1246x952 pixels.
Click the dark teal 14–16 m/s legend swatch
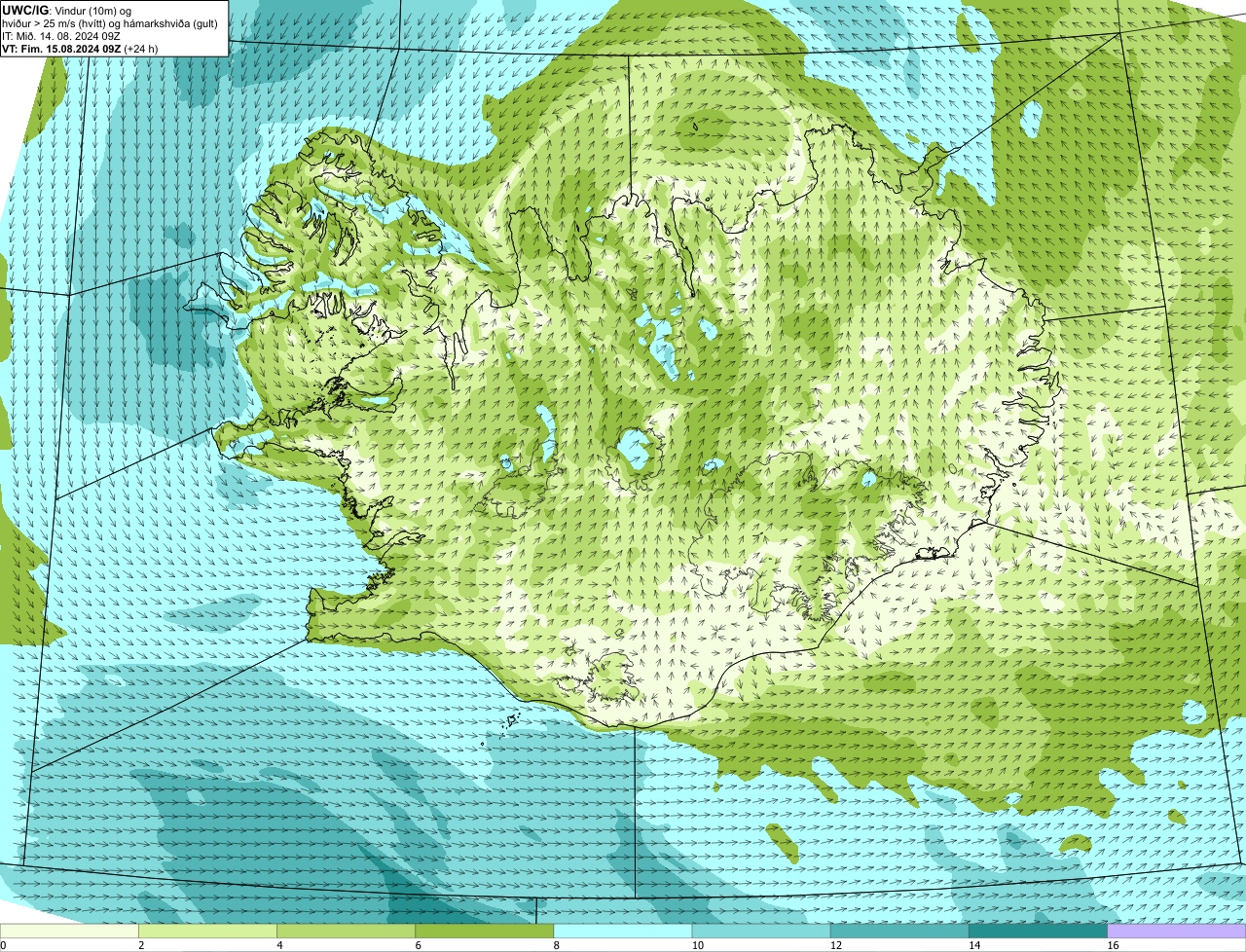click(x=1038, y=932)
